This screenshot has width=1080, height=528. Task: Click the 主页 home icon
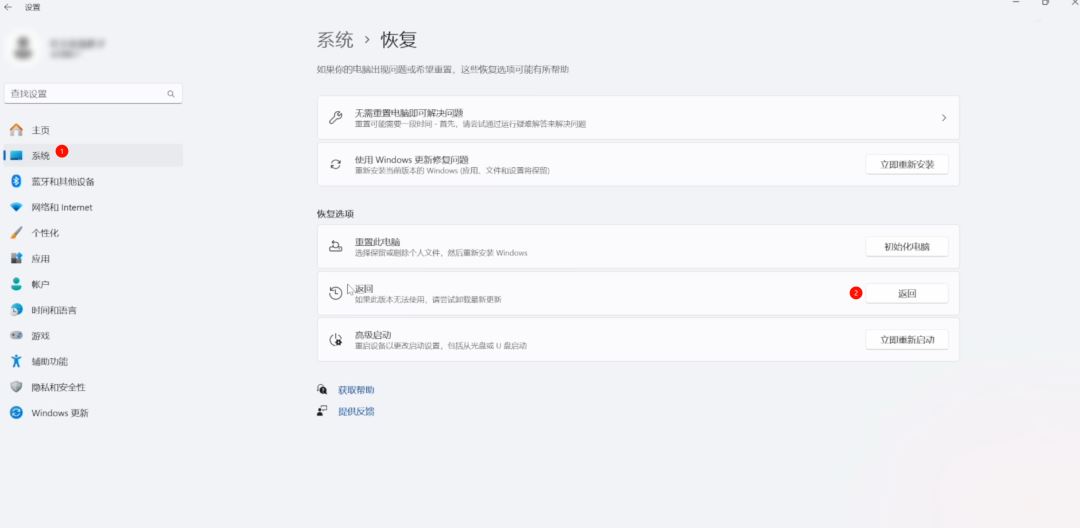click(17, 130)
